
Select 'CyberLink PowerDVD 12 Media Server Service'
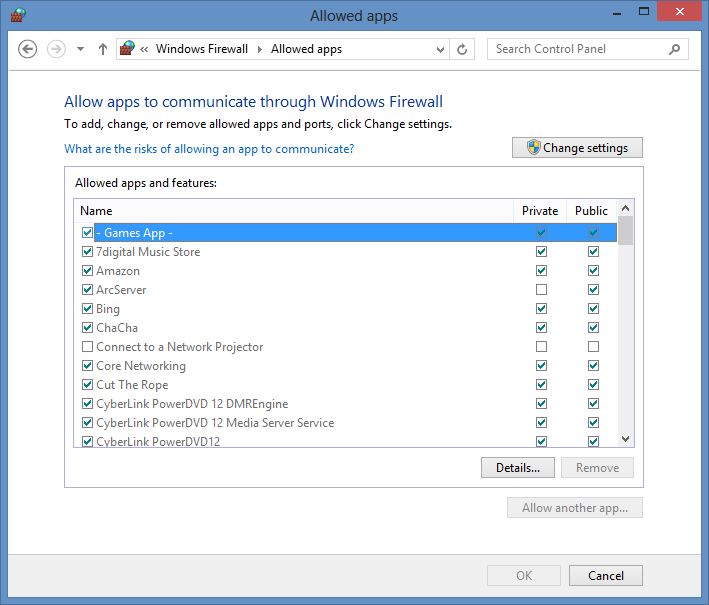click(x=215, y=423)
